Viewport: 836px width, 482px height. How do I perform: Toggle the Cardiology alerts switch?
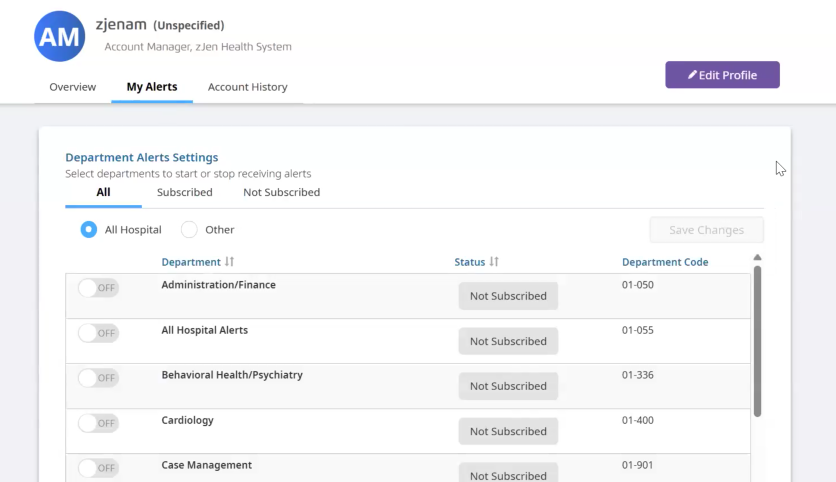(98, 423)
